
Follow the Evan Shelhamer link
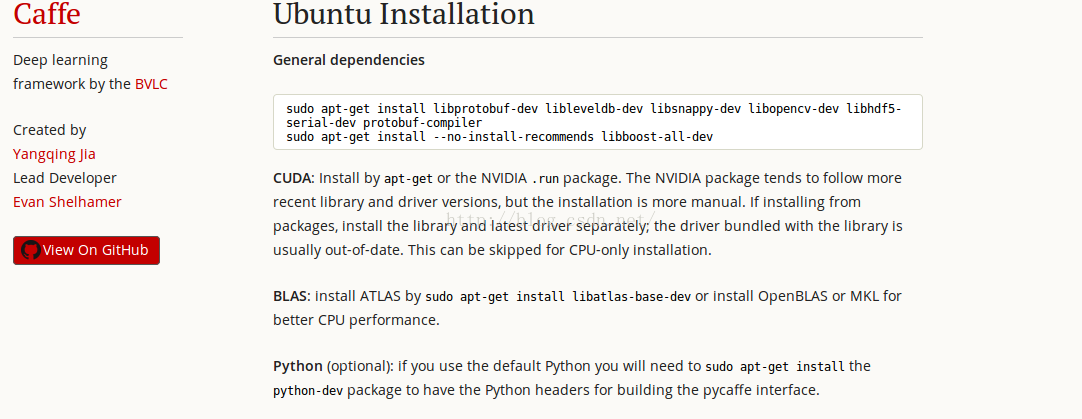click(x=67, y=202)
